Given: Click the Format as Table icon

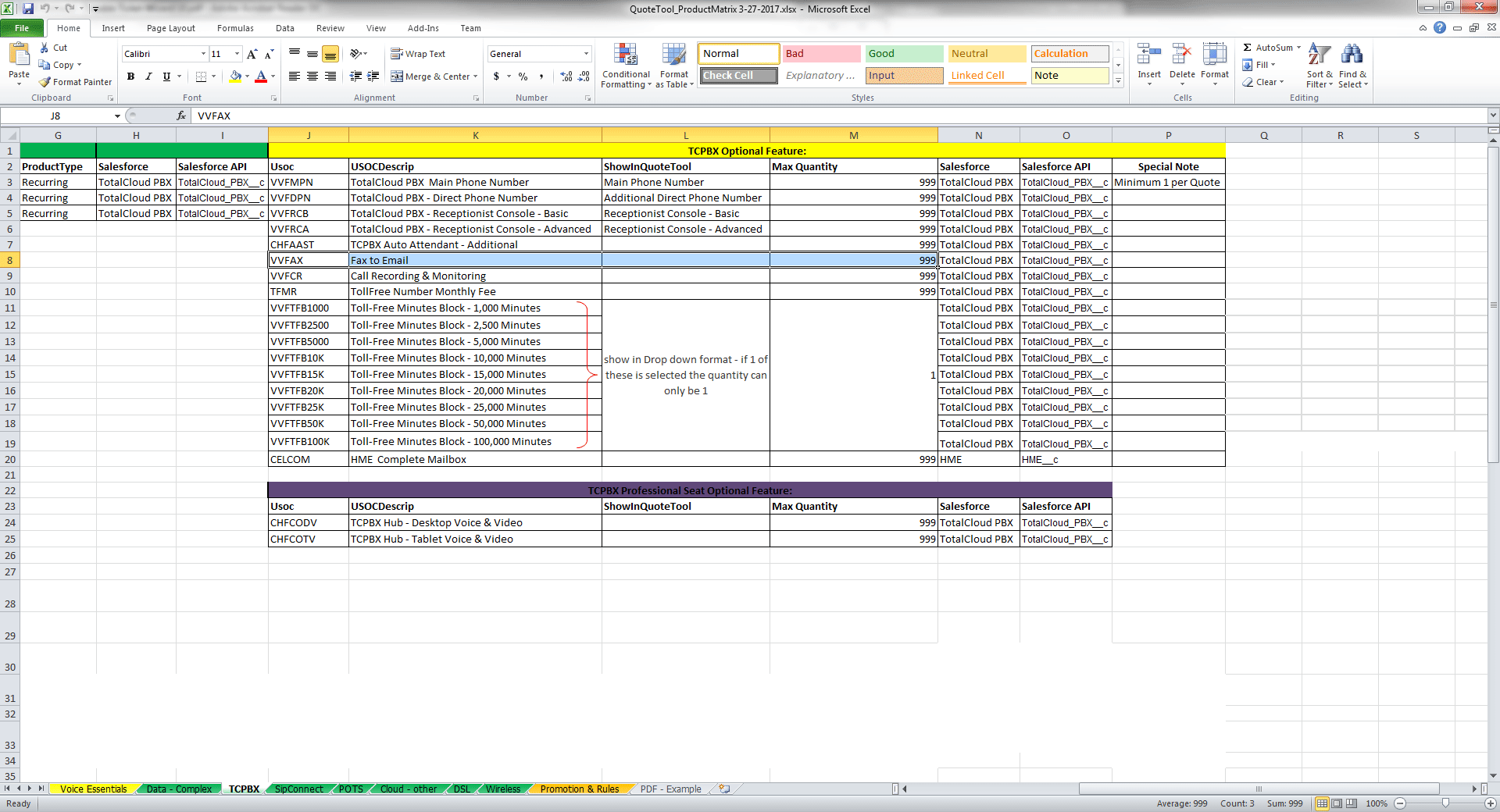Looking at the screenshot, I should pyautogui.click(x=673, y=66).
